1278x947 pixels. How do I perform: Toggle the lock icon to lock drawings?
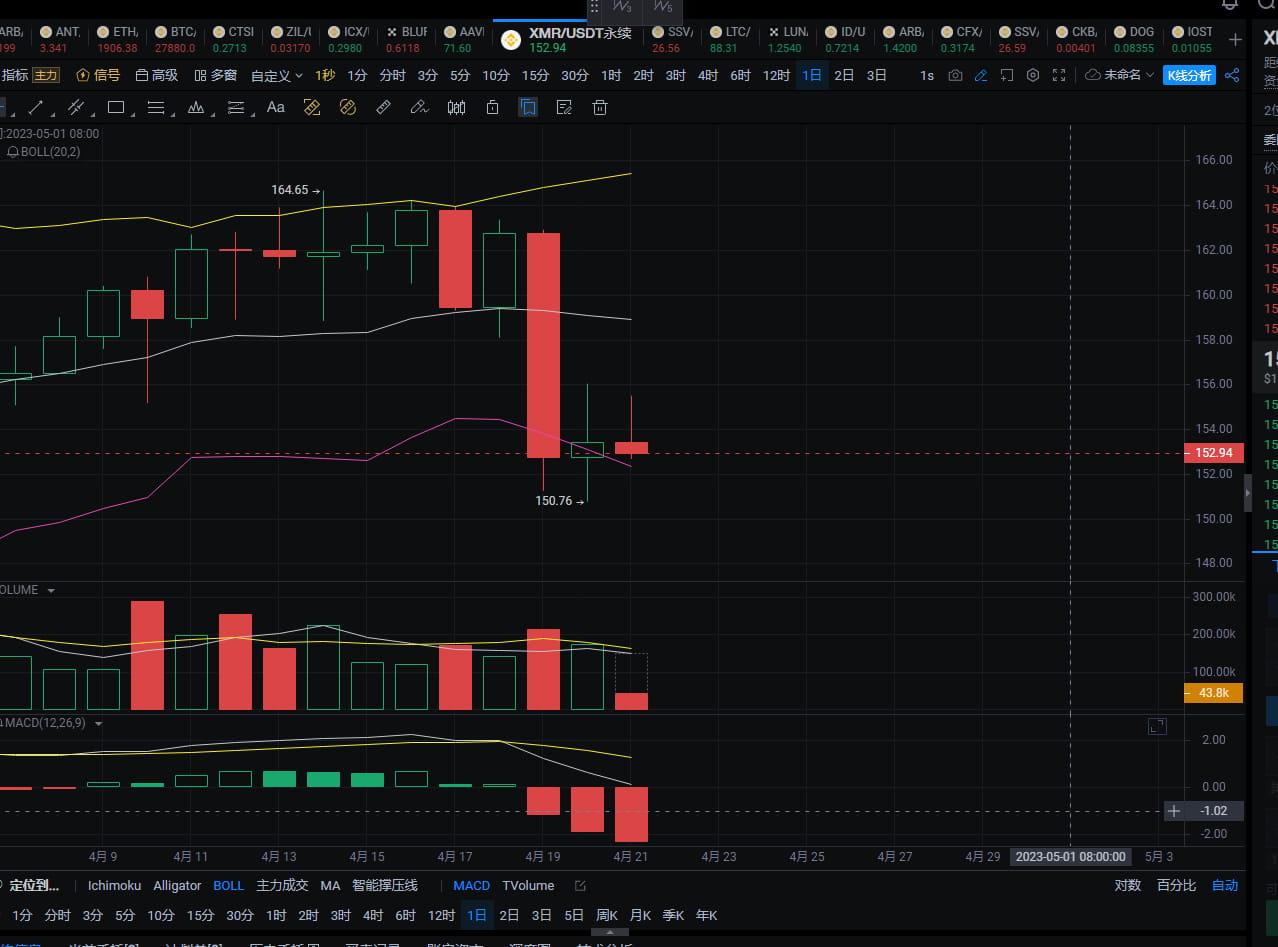(492, 107)
